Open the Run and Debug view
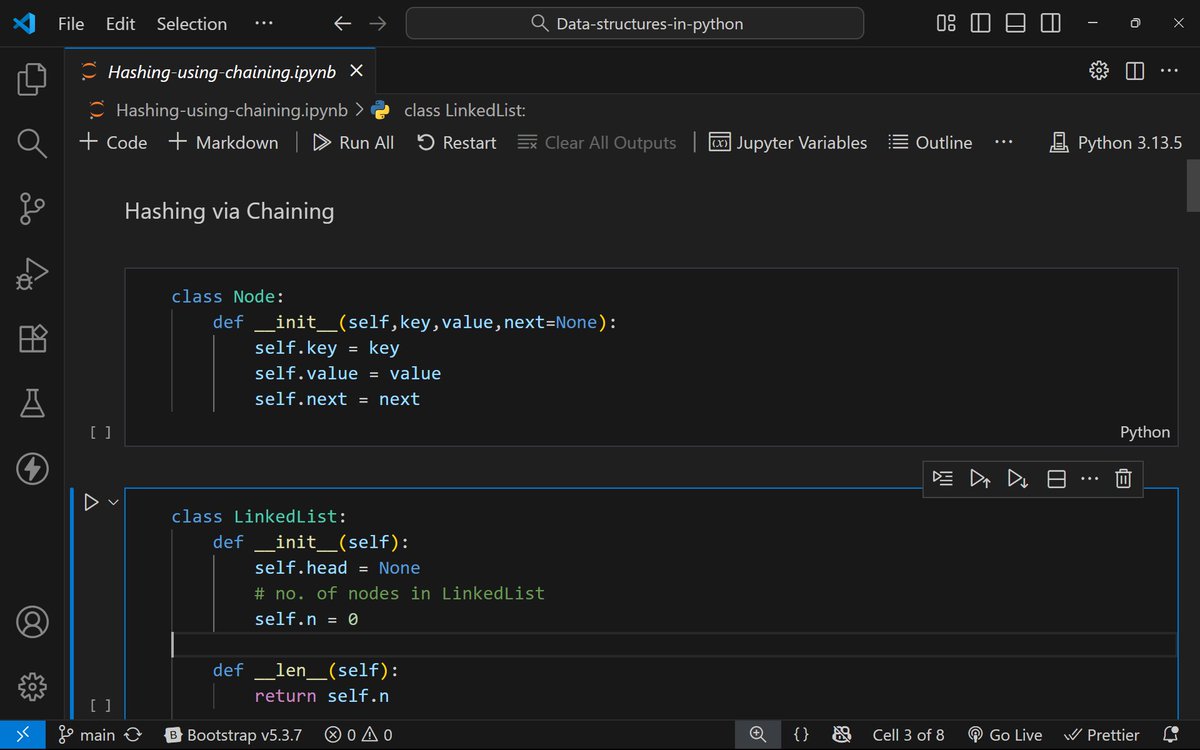This screenshot has width=1200, height=750. click(31, 273)
